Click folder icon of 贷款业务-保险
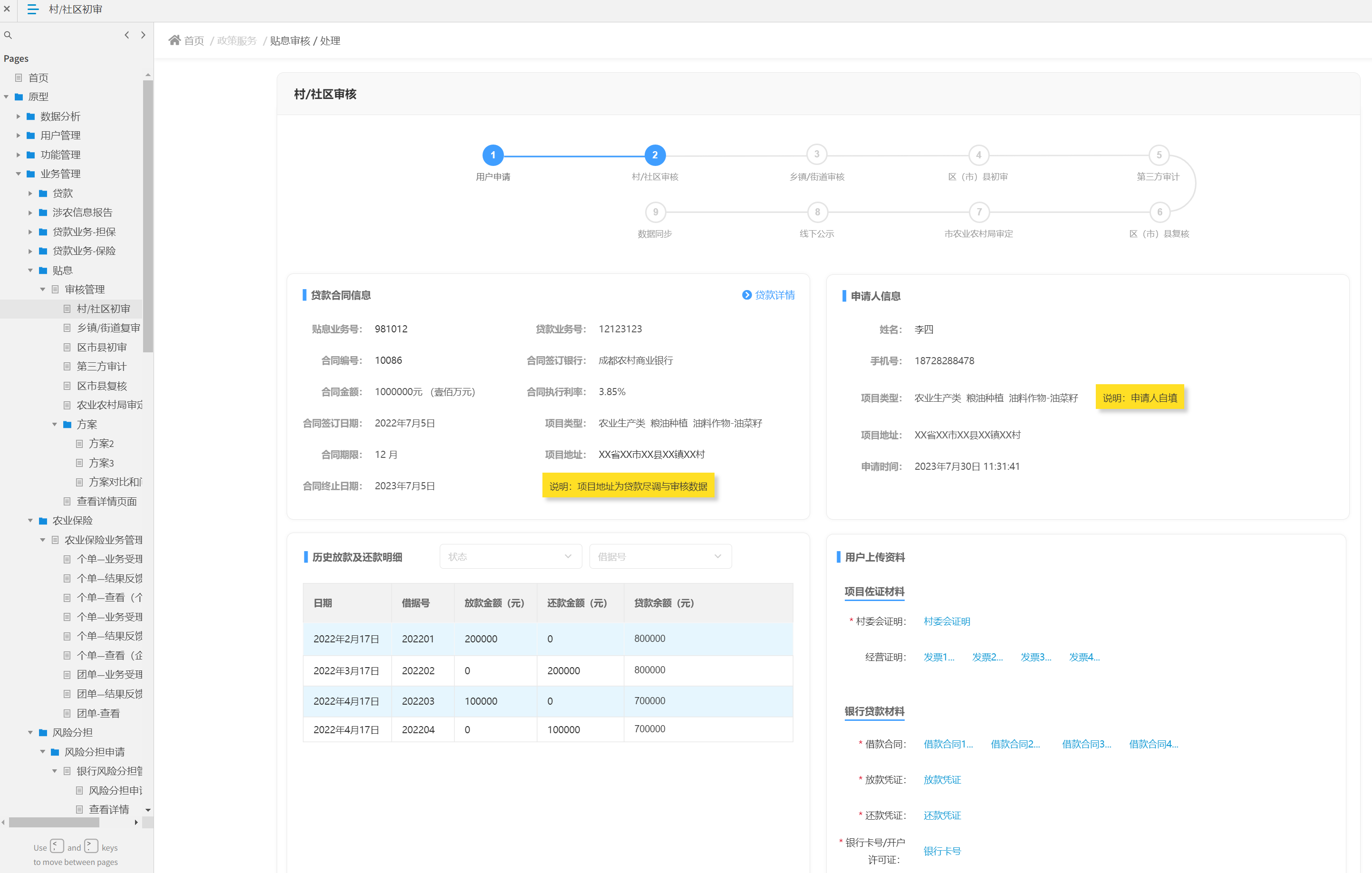The height and width of the screenshot is (873, 1372). pyautogui.click(x=43, y=251)
